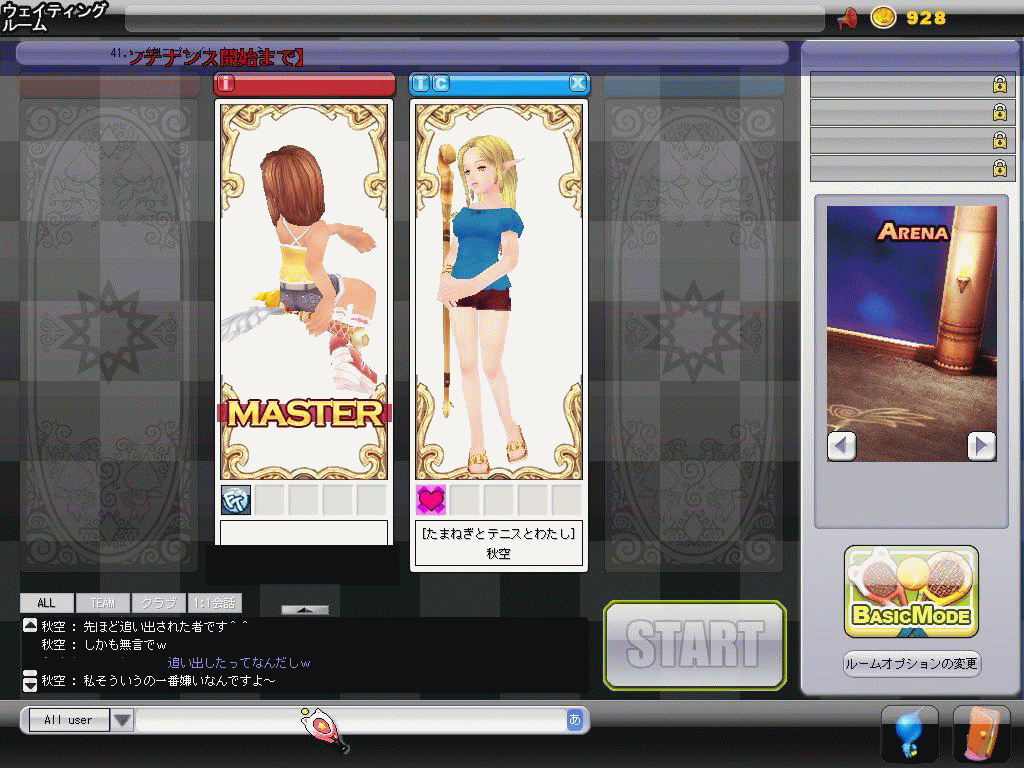Open the All user dropdown arrow
The image size is (1024, 768).
coord(122,720)
